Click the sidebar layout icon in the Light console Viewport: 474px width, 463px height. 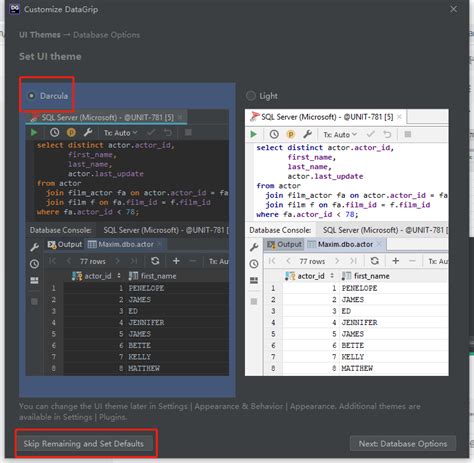click(x=254, y=280)
